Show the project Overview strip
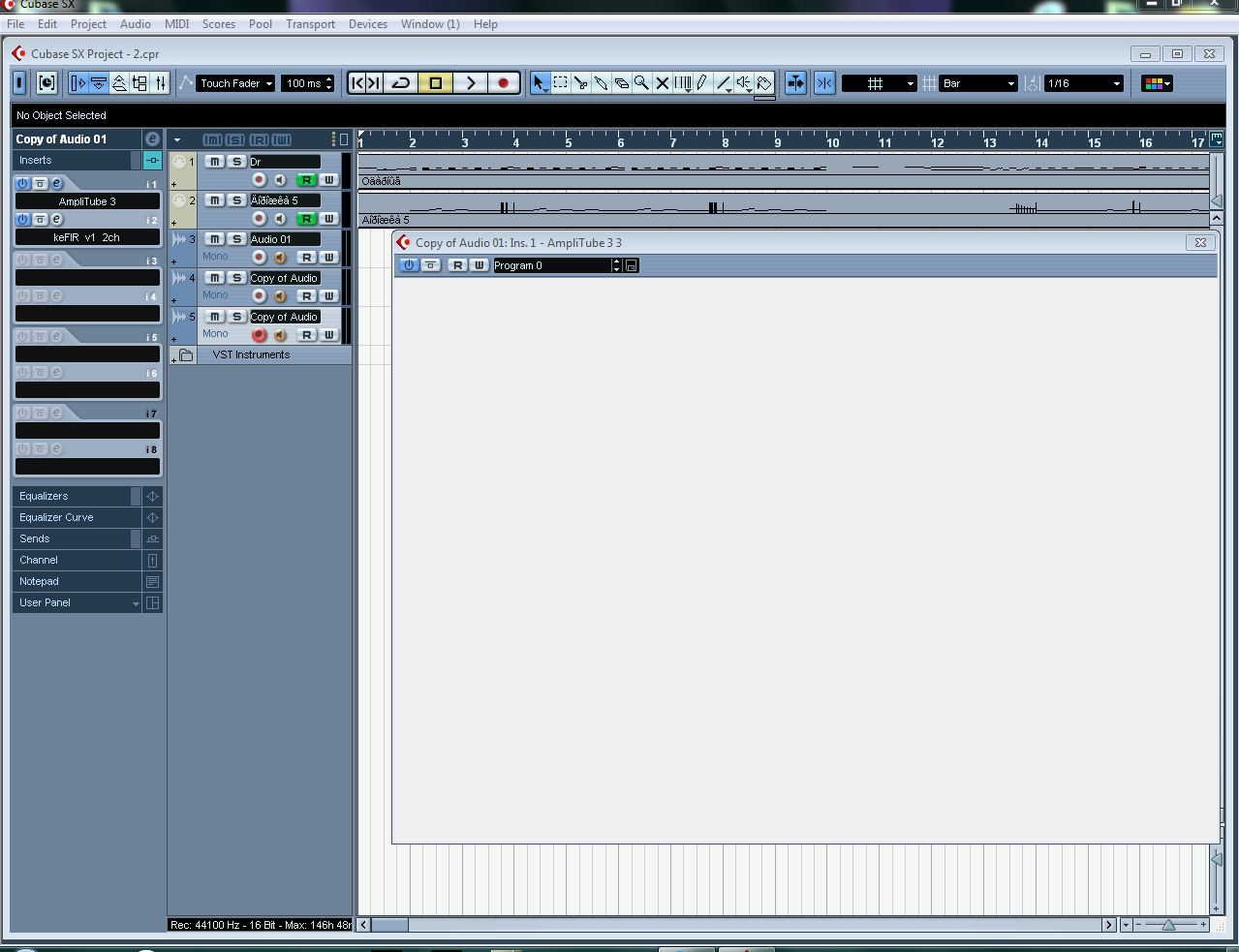The width and height of the screenshot is (1239, 952). click(x=119, y=83)
